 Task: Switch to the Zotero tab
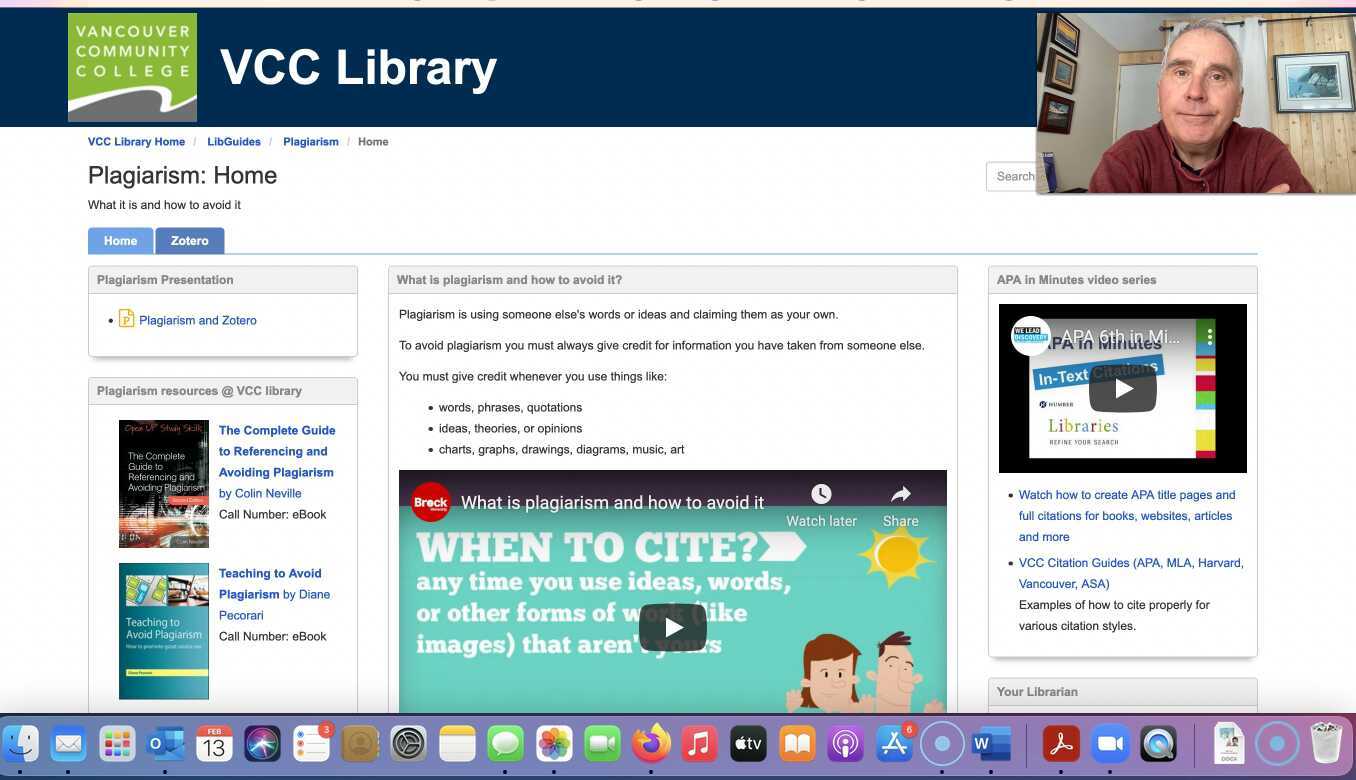(189, 240)
